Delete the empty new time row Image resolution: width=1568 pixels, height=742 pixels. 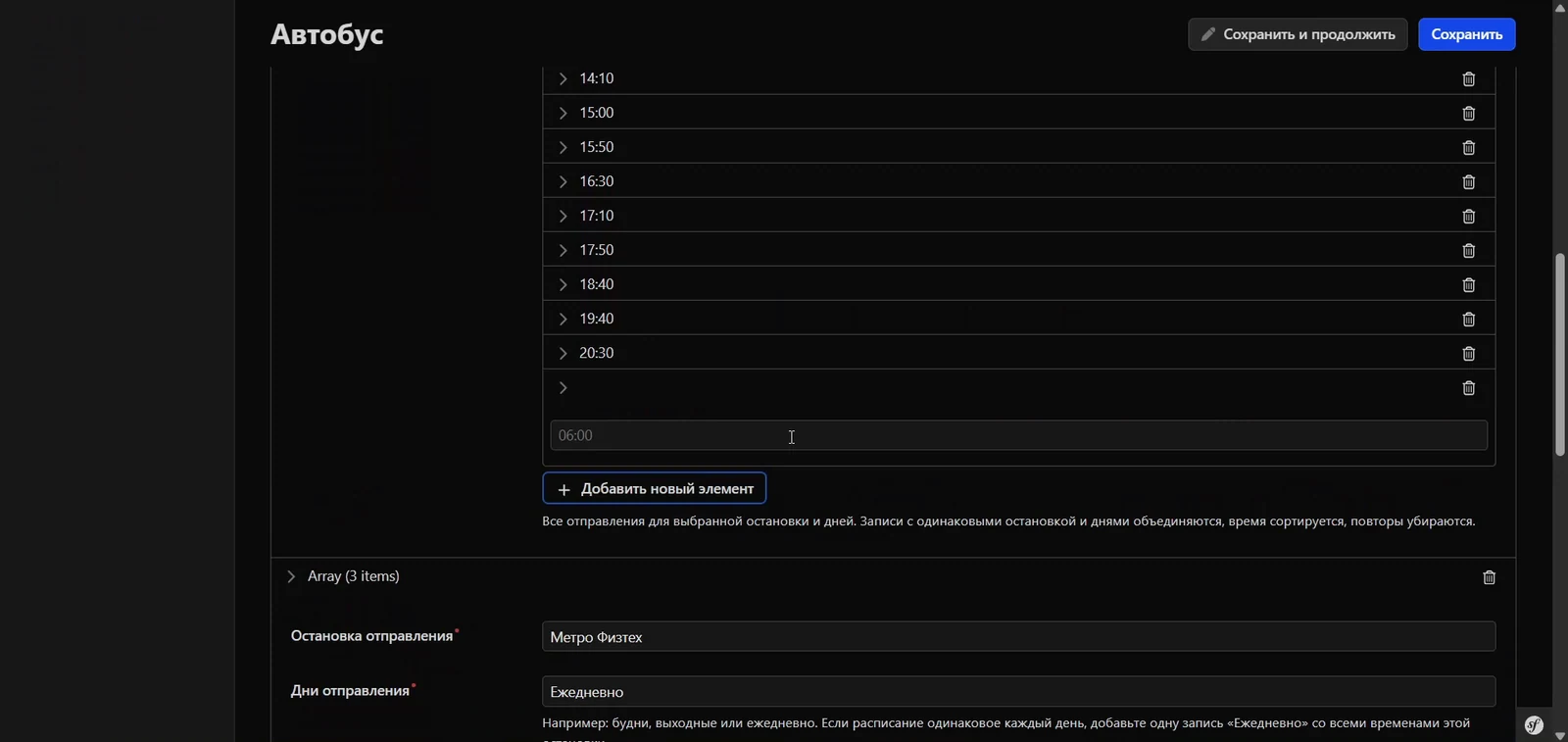coord(1468,388)
